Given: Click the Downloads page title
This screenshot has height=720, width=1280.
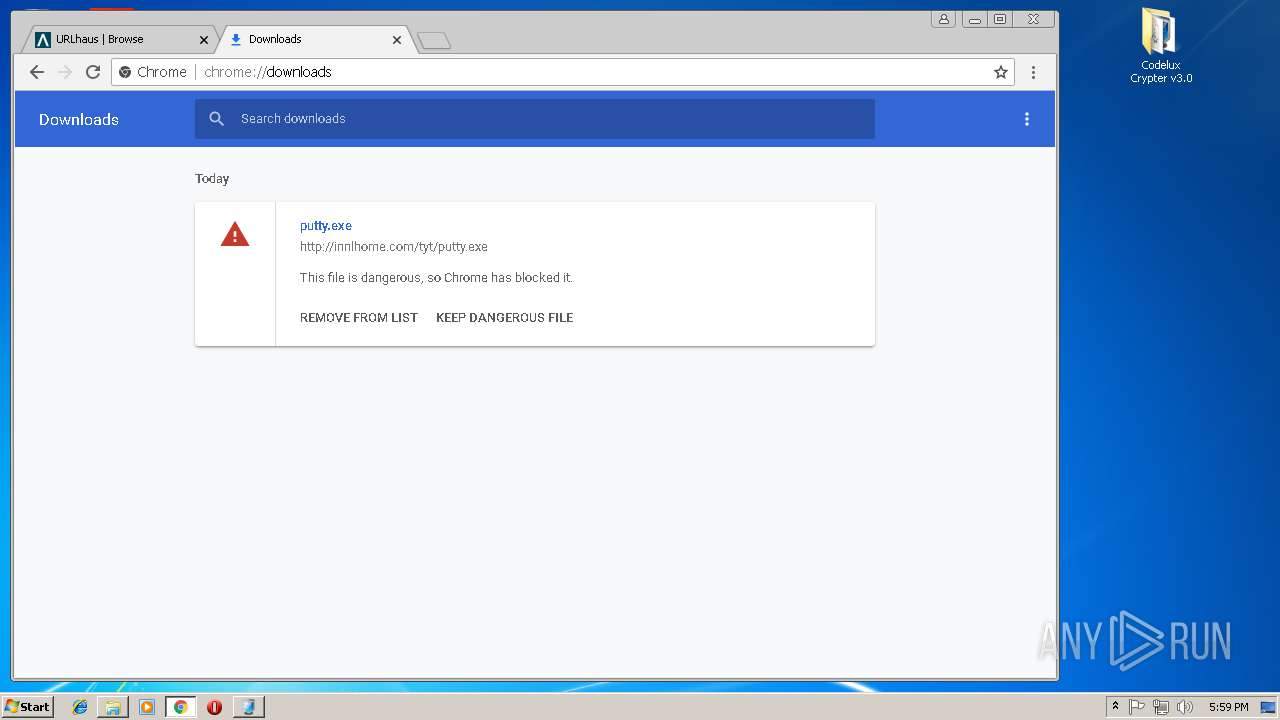Looking at the screenshot, I should [x=79, y=119].
